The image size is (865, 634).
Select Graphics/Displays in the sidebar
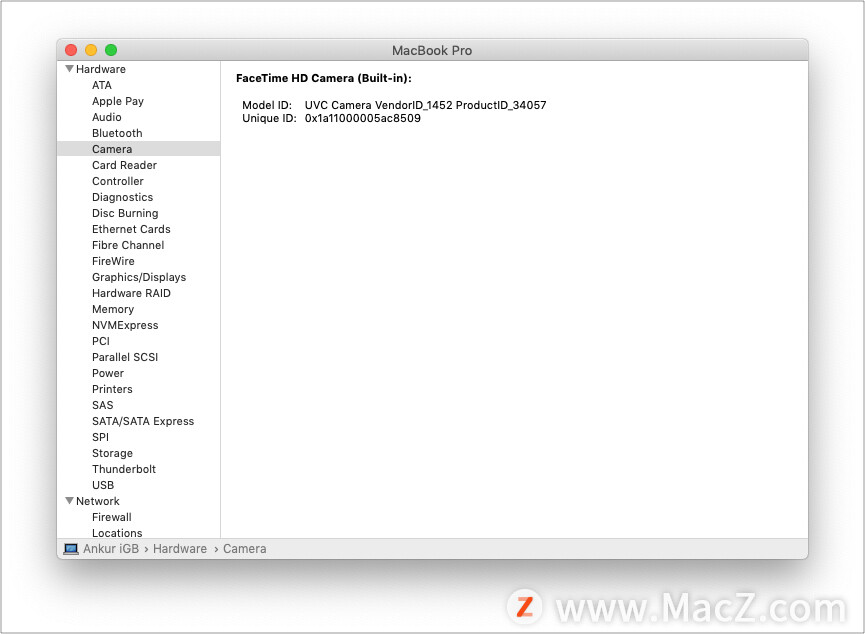click(x=138, y=277)
